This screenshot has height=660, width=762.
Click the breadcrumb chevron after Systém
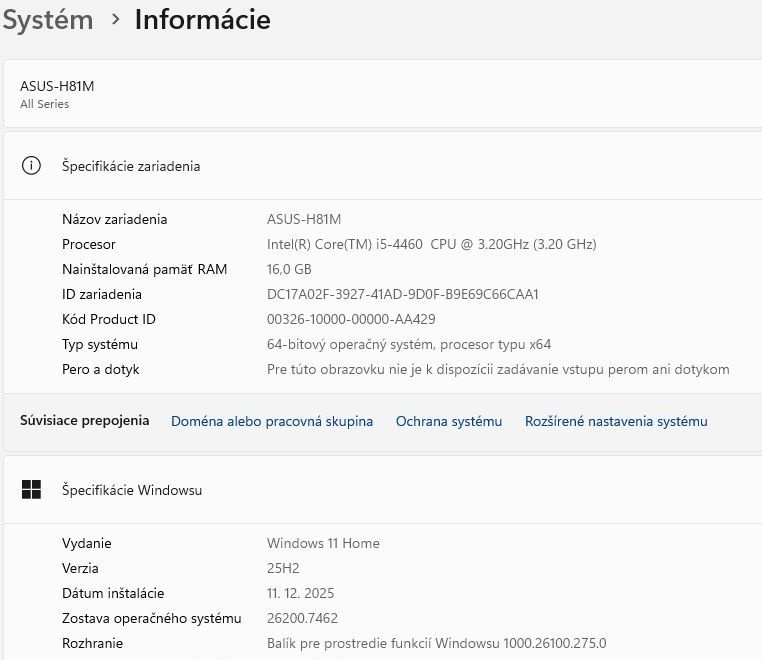click(115, 19)
